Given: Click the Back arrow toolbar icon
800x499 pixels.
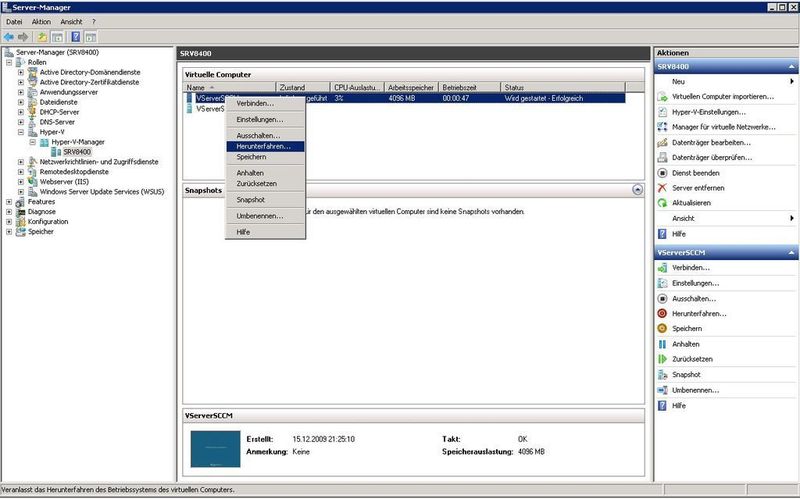Looking at the screenshot, I should click(x=8, y=37).
